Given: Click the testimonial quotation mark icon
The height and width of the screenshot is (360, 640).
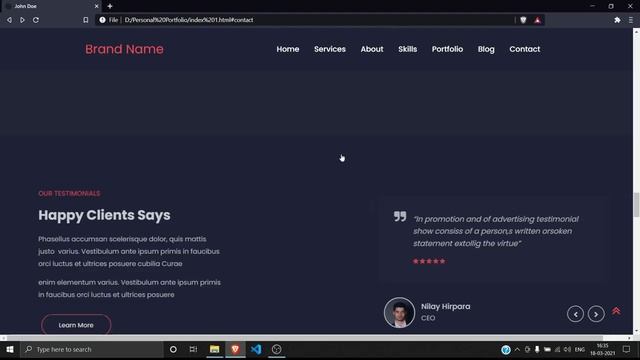Looking at the screenshot, I should coord(400,216).
